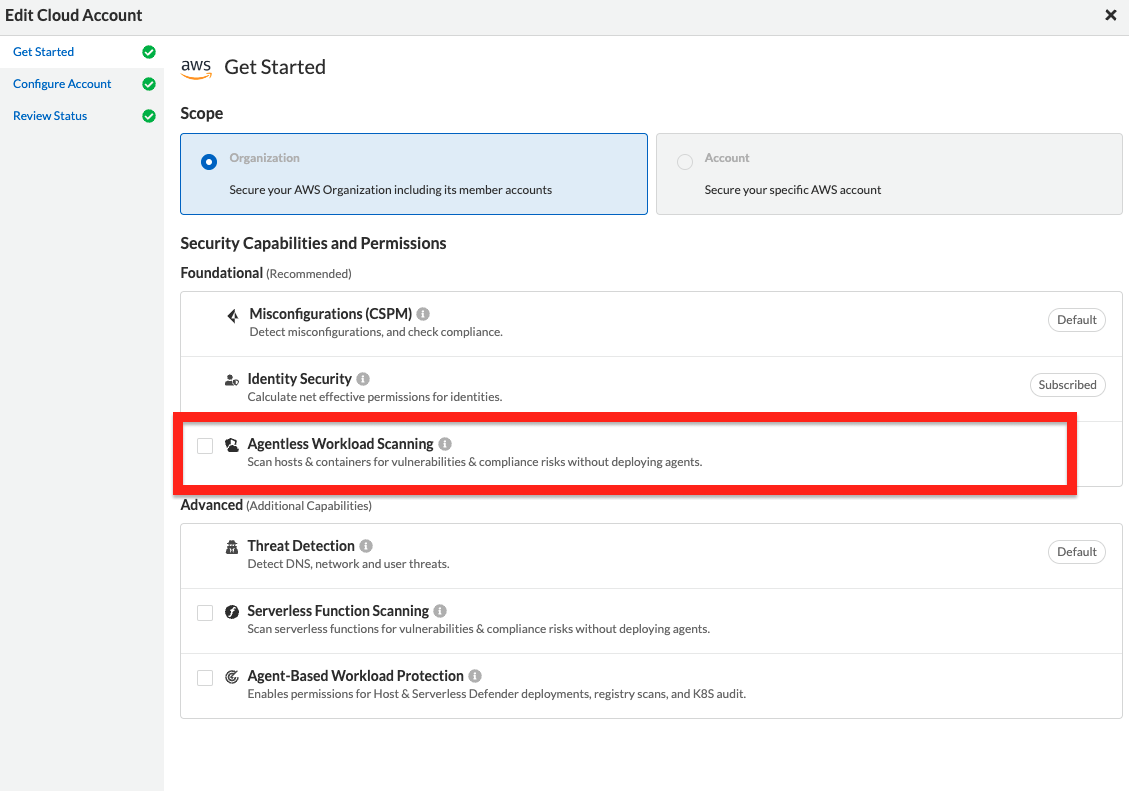
Task: Check the Serverless Function Scanning checkbox
Action: pos(205,613)
